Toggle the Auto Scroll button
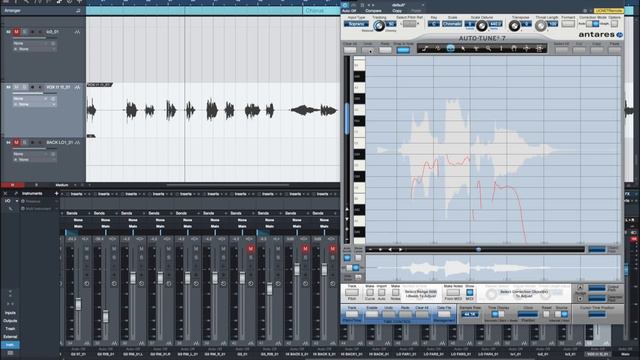The image size is (640, 360). (x=347, y=258)
